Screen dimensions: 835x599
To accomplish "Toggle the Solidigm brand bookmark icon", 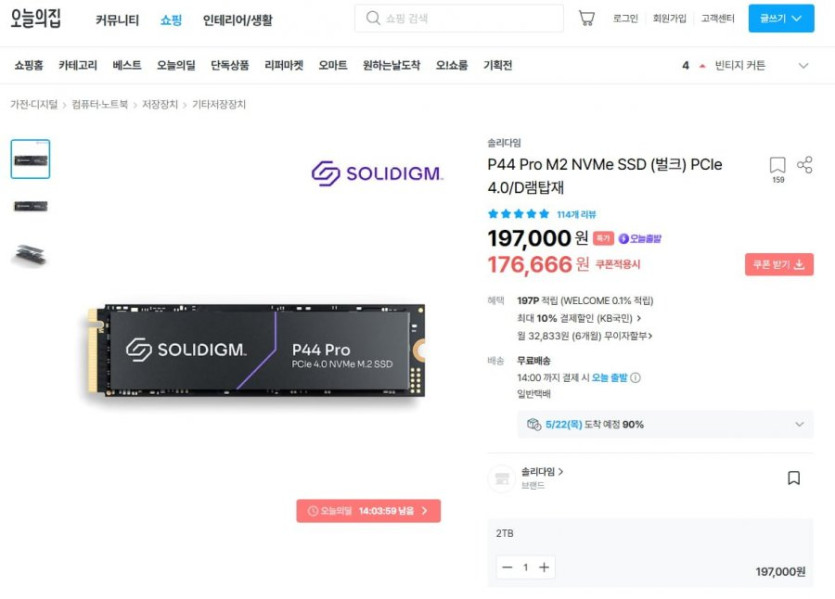I will click(x=793, y=478).
